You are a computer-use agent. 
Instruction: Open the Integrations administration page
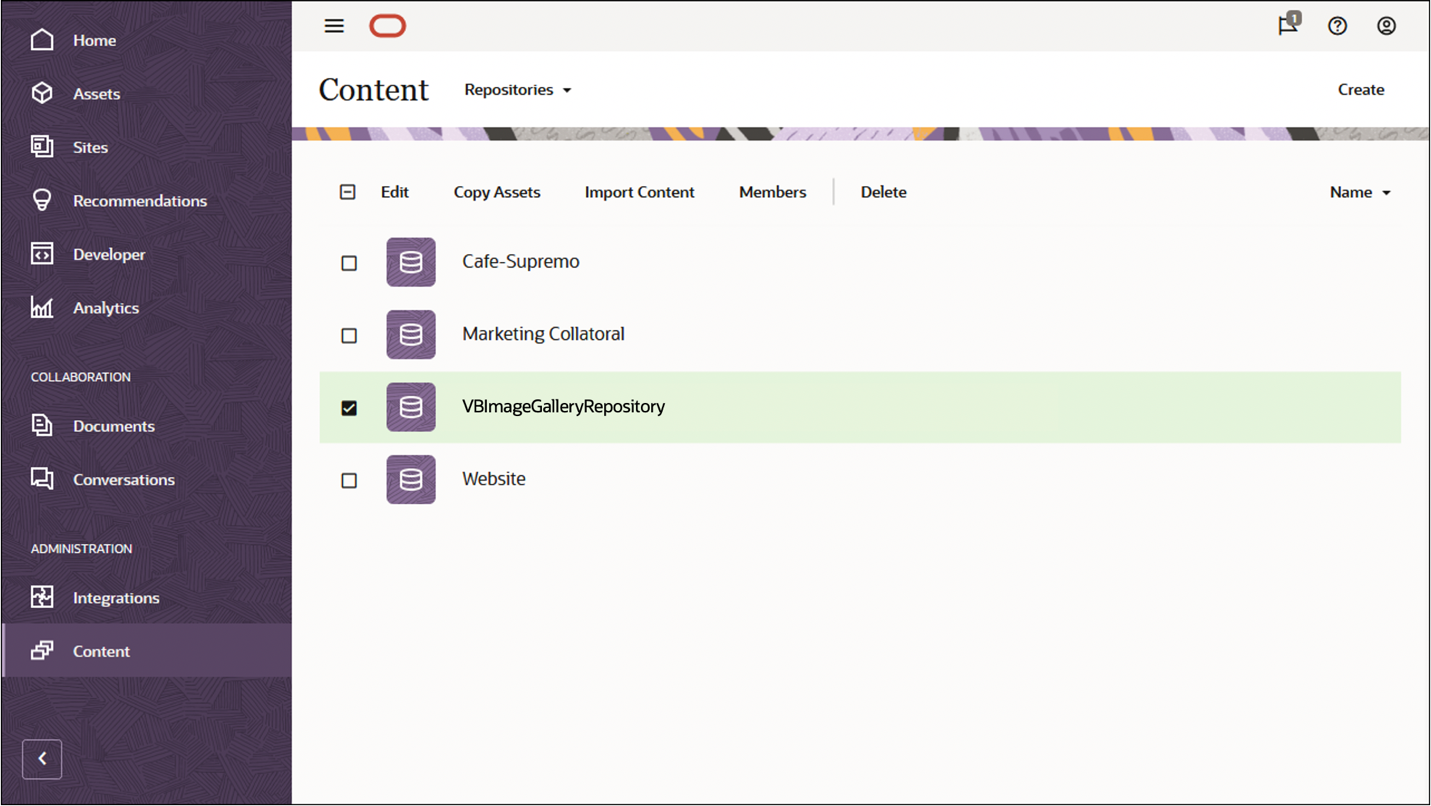click(116, 597)
